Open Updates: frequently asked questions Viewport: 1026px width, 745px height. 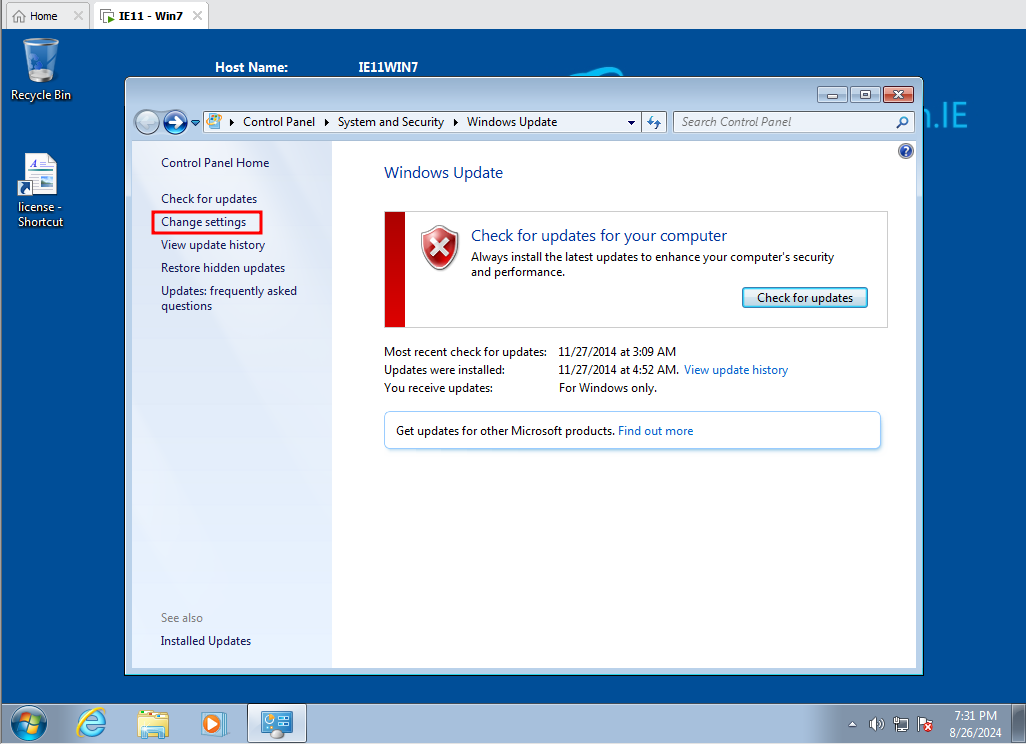tap(229, 298)
